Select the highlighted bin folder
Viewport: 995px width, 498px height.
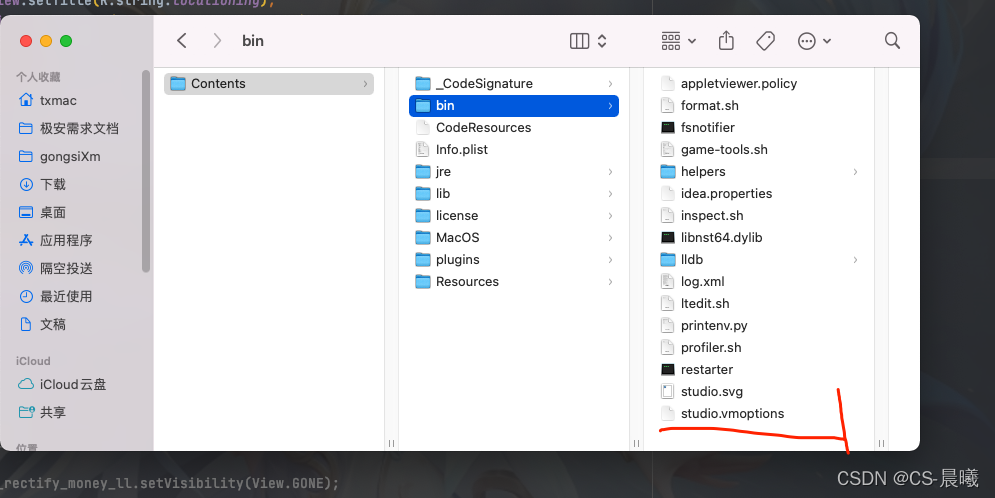[514, 105]
